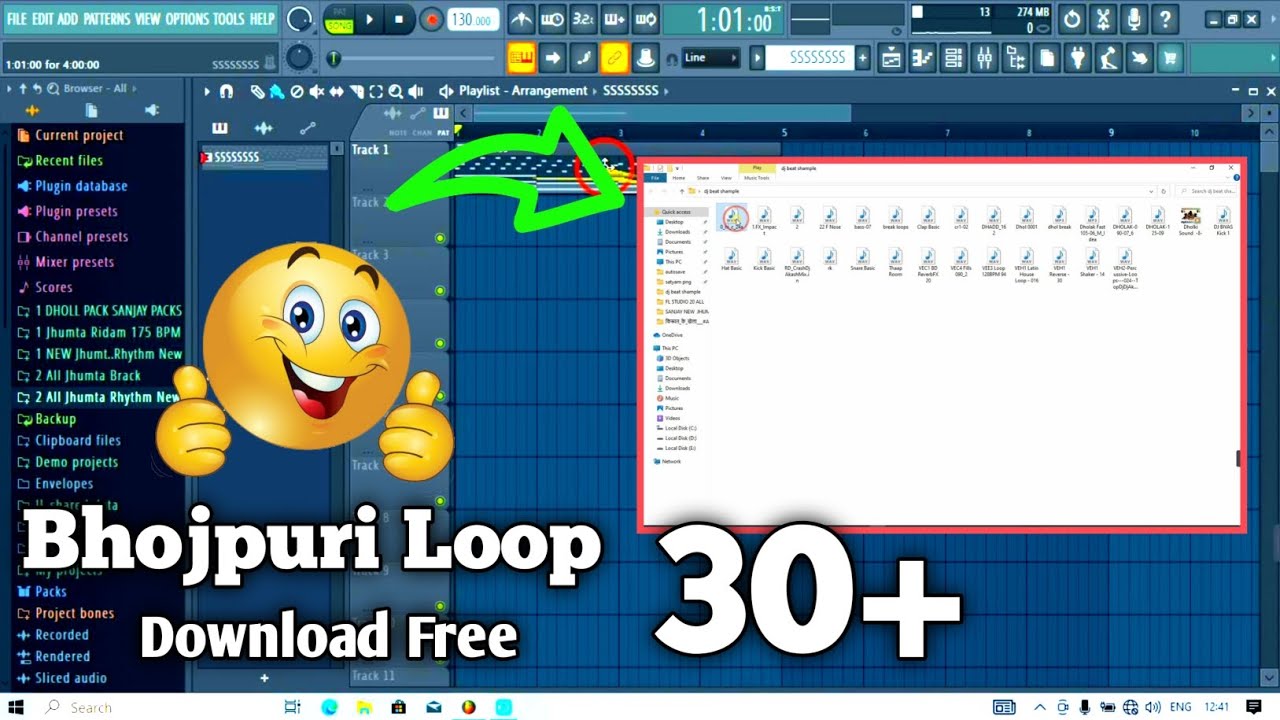Select the playlist Slice tool
Image resolution: width=1280 pixels, height=720 pixels.
(357, 91)
